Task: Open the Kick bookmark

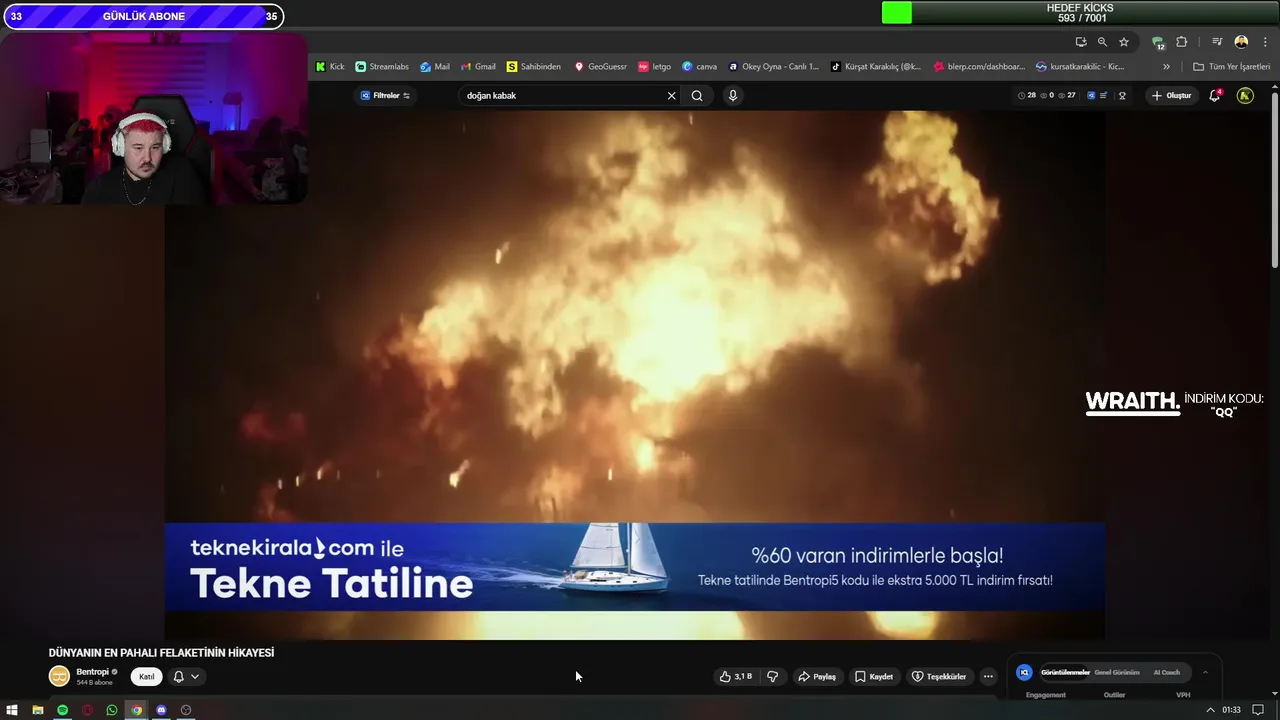Action: point(330,67)
